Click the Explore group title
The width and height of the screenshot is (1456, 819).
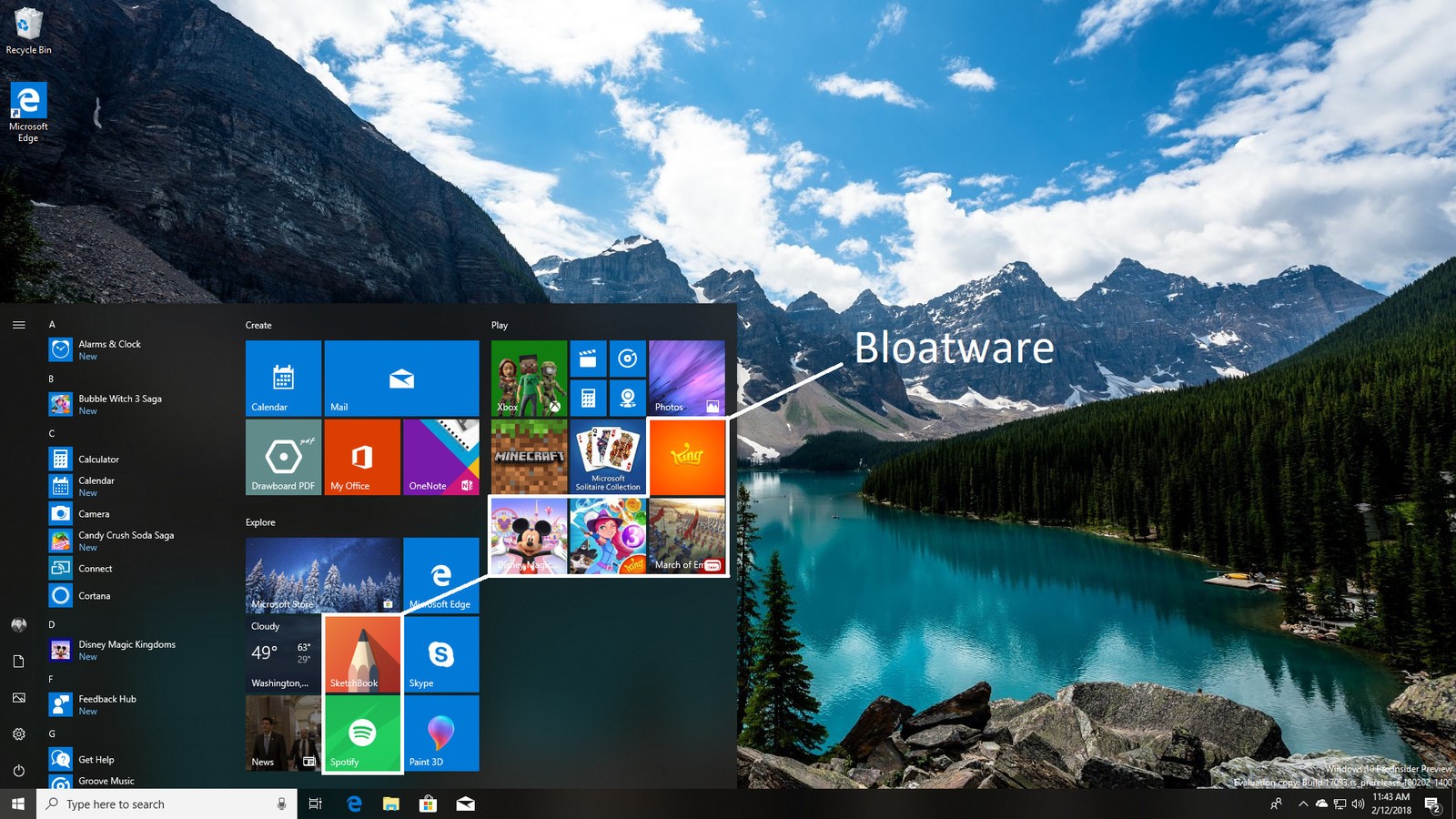(x=260, y=522)
